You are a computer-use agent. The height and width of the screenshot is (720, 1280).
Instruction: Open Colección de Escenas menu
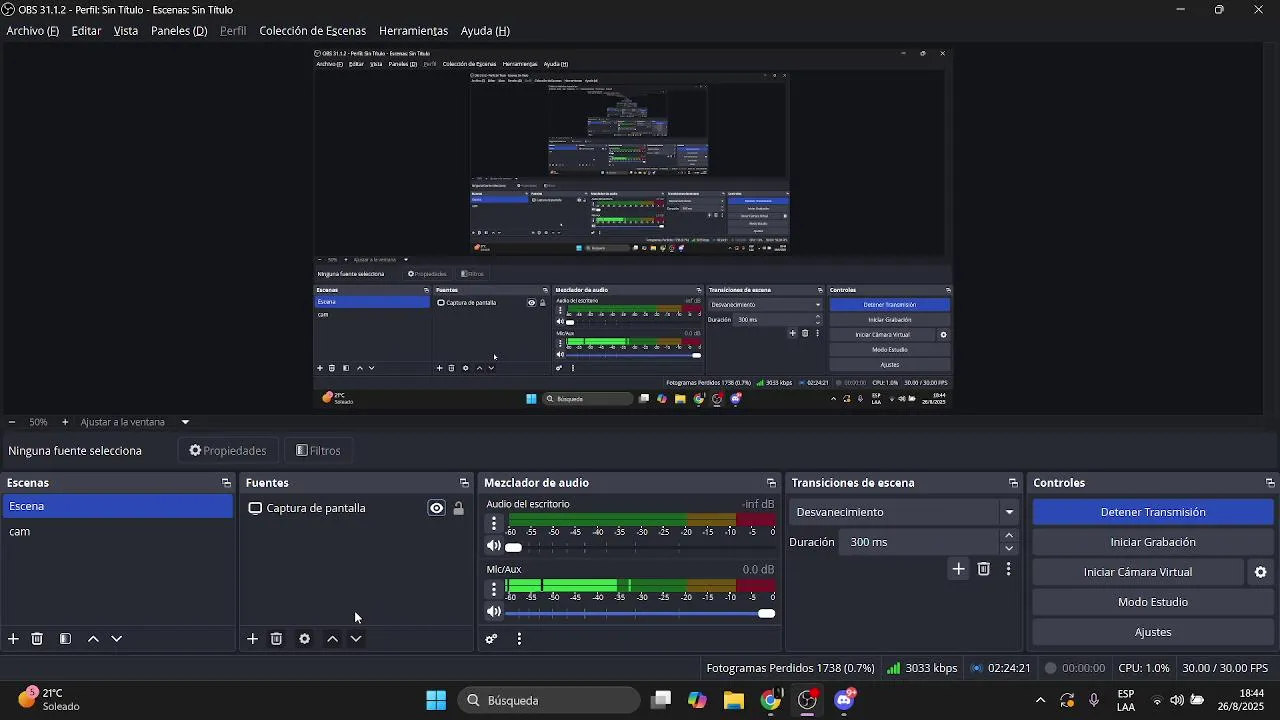313,31
